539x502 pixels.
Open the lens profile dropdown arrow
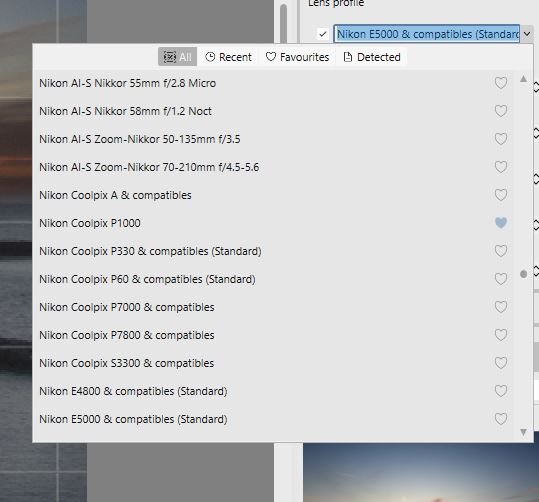point(527,34)
